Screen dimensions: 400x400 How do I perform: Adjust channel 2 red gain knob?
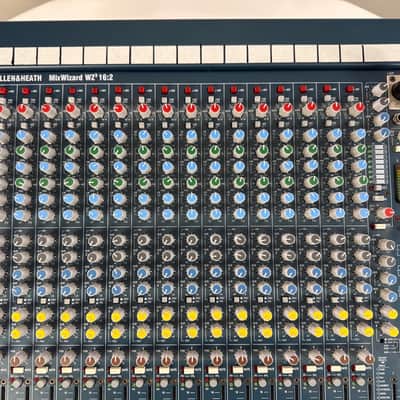[x=25, y=110]
